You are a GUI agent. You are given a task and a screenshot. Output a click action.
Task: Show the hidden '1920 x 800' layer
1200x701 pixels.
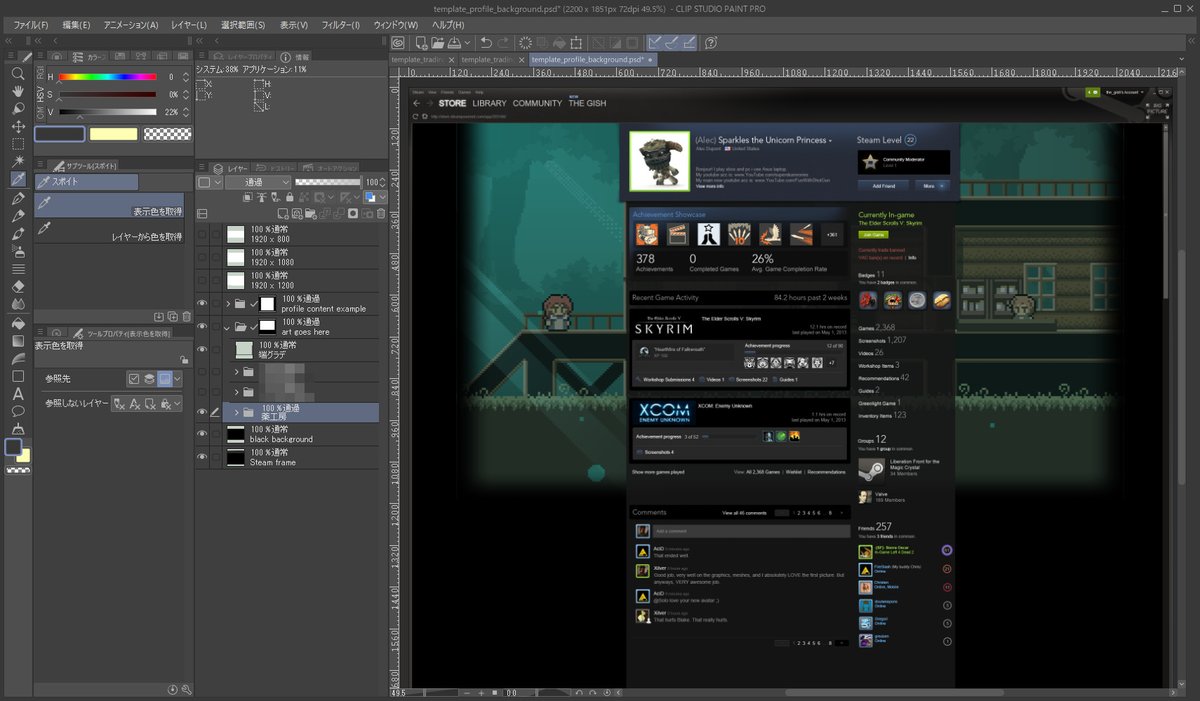(x=203, y=234)
